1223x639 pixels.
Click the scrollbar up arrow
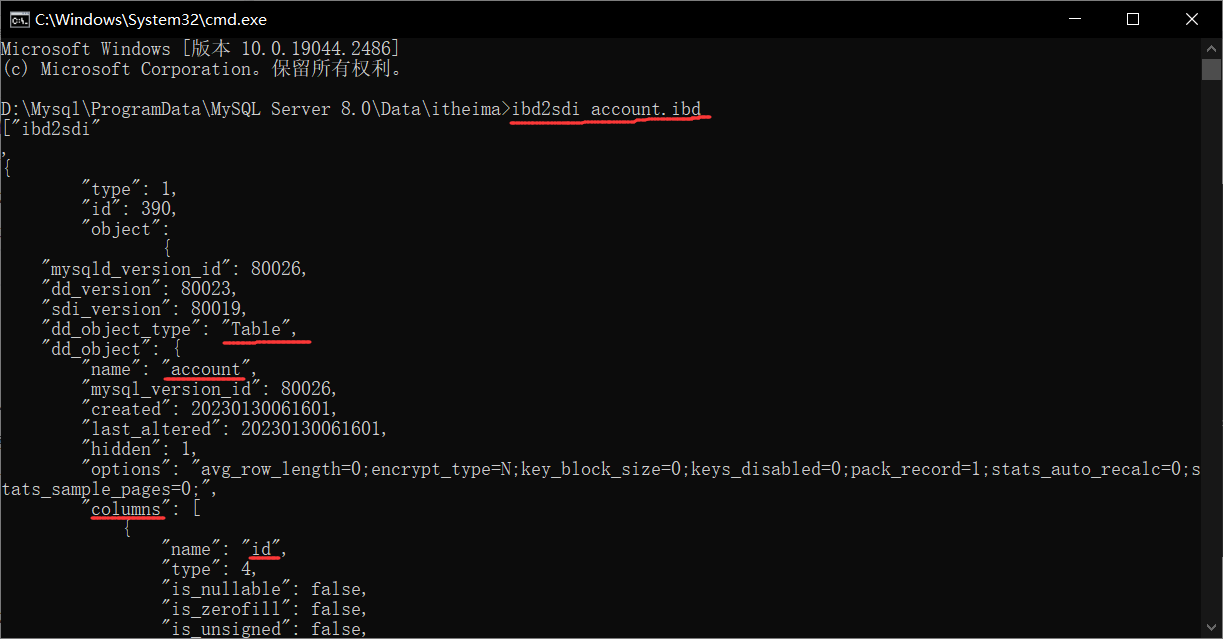(x=1211, y=47)
